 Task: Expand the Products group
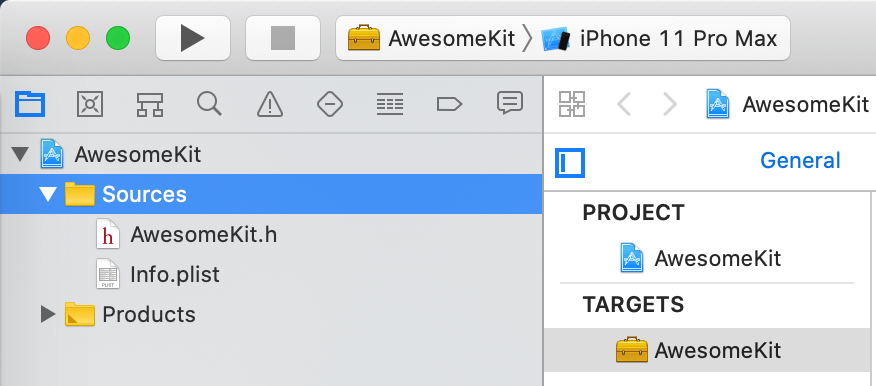click(x=49, y=314)
